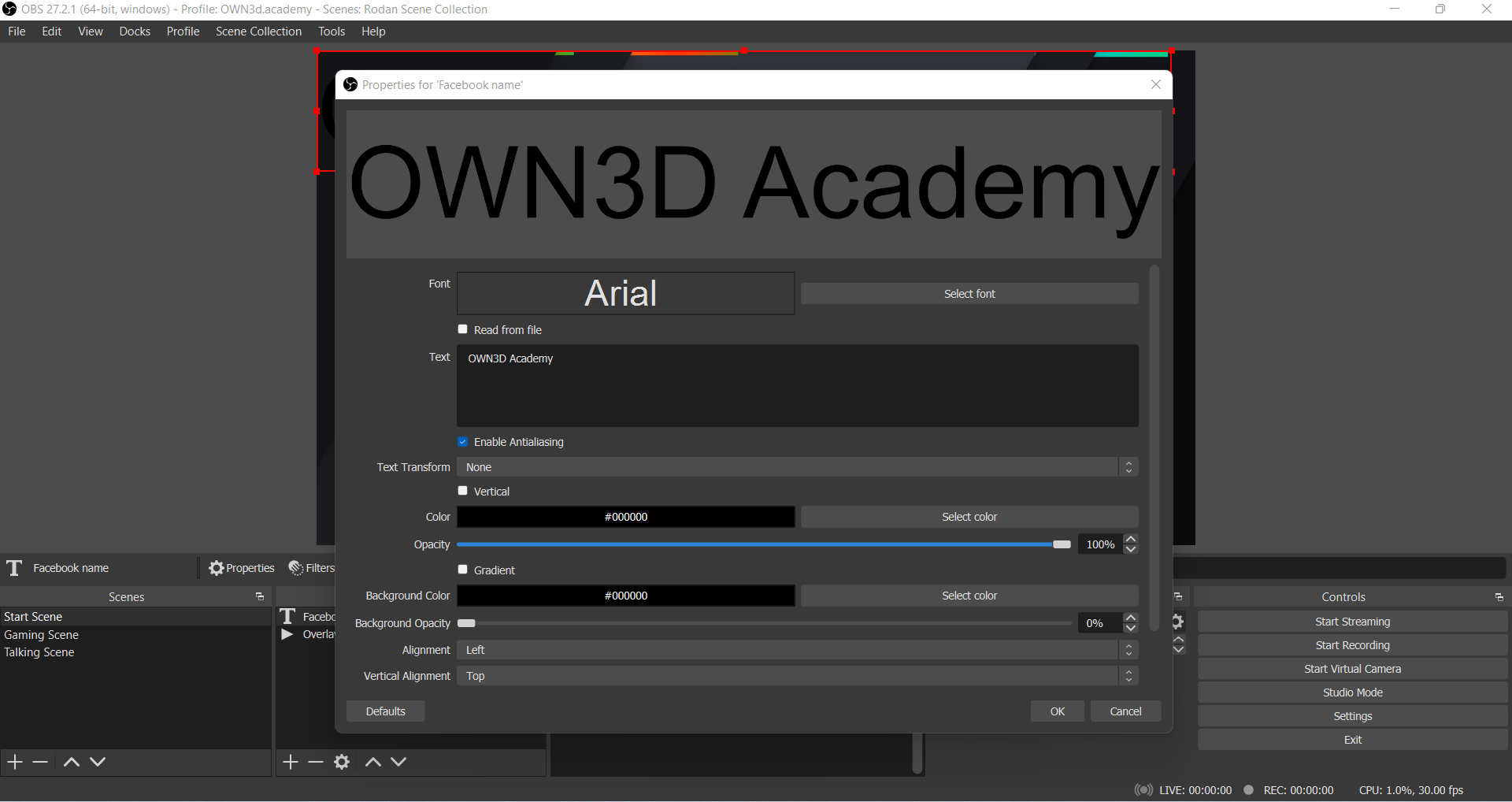The image size is (1512, 802).
Task: Pop out the Scenes dock icon
Action: pos(260,597)
